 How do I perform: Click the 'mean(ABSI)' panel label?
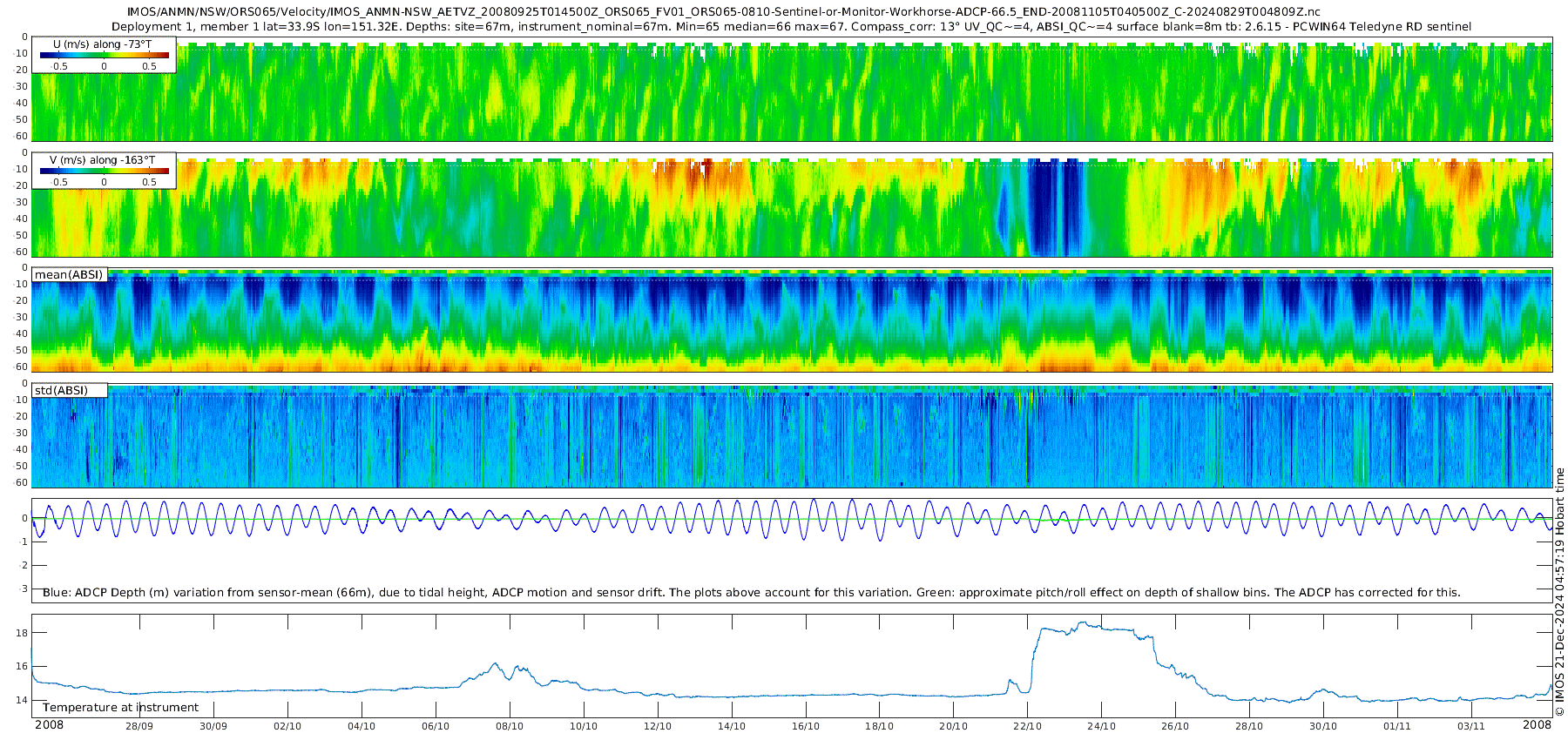click(69, 275)
